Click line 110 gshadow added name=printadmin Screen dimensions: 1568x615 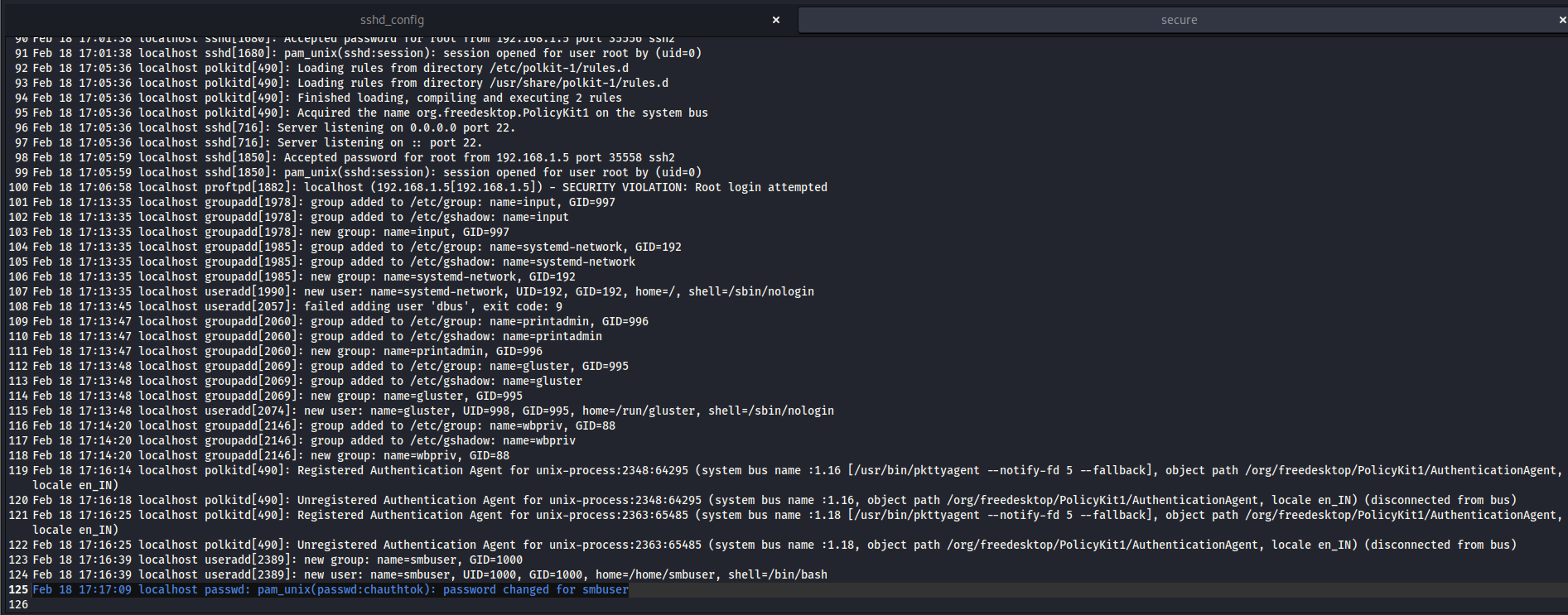(317, 336)
